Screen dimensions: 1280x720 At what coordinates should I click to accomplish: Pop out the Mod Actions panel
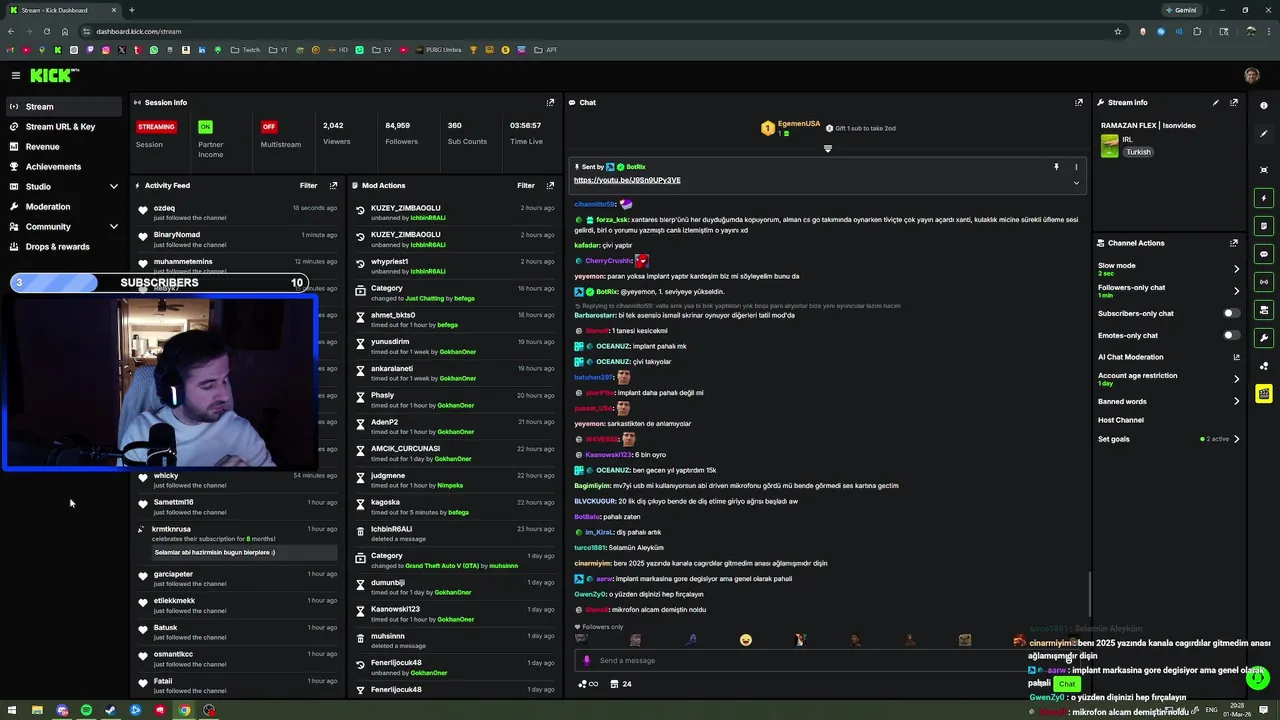550,185
